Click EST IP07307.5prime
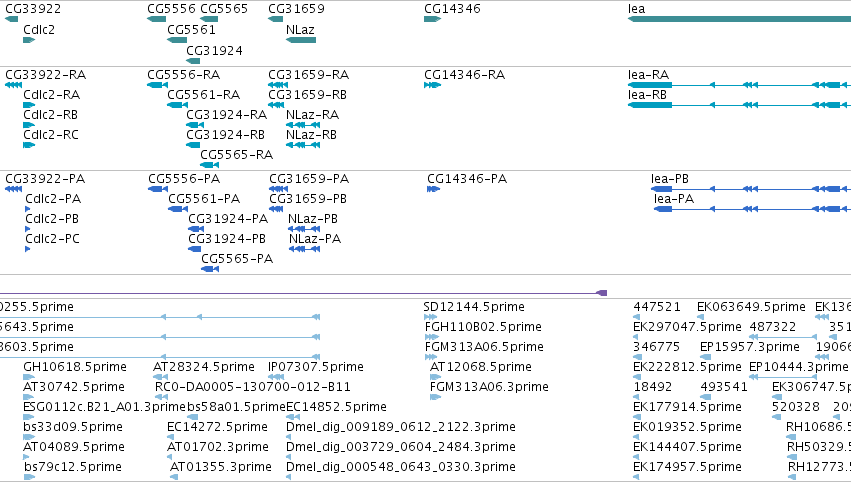The height and width of the screenshot is (482, 851). point(316,367)
